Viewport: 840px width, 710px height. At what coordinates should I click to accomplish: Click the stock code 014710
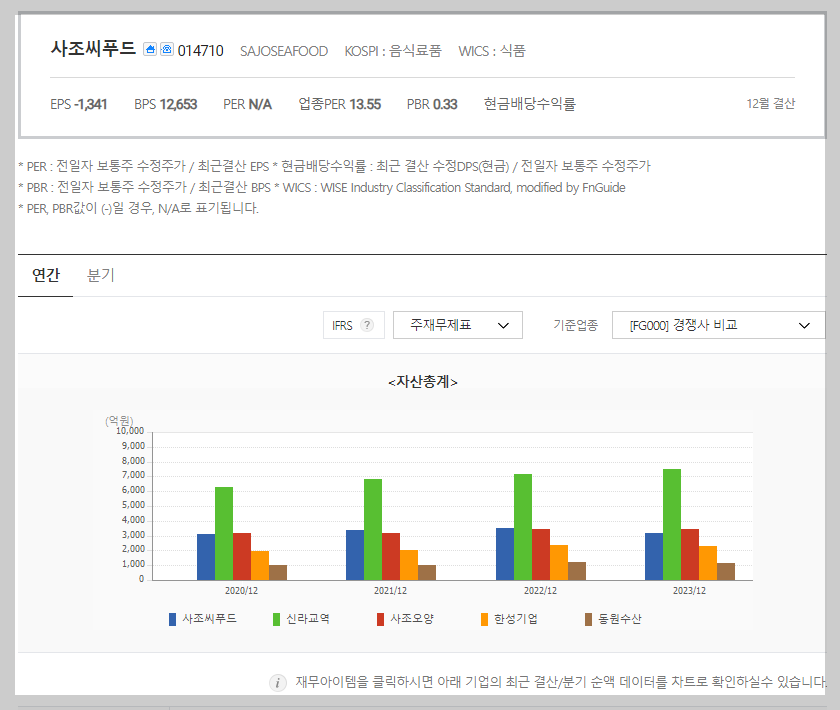(x=200, y=51)
